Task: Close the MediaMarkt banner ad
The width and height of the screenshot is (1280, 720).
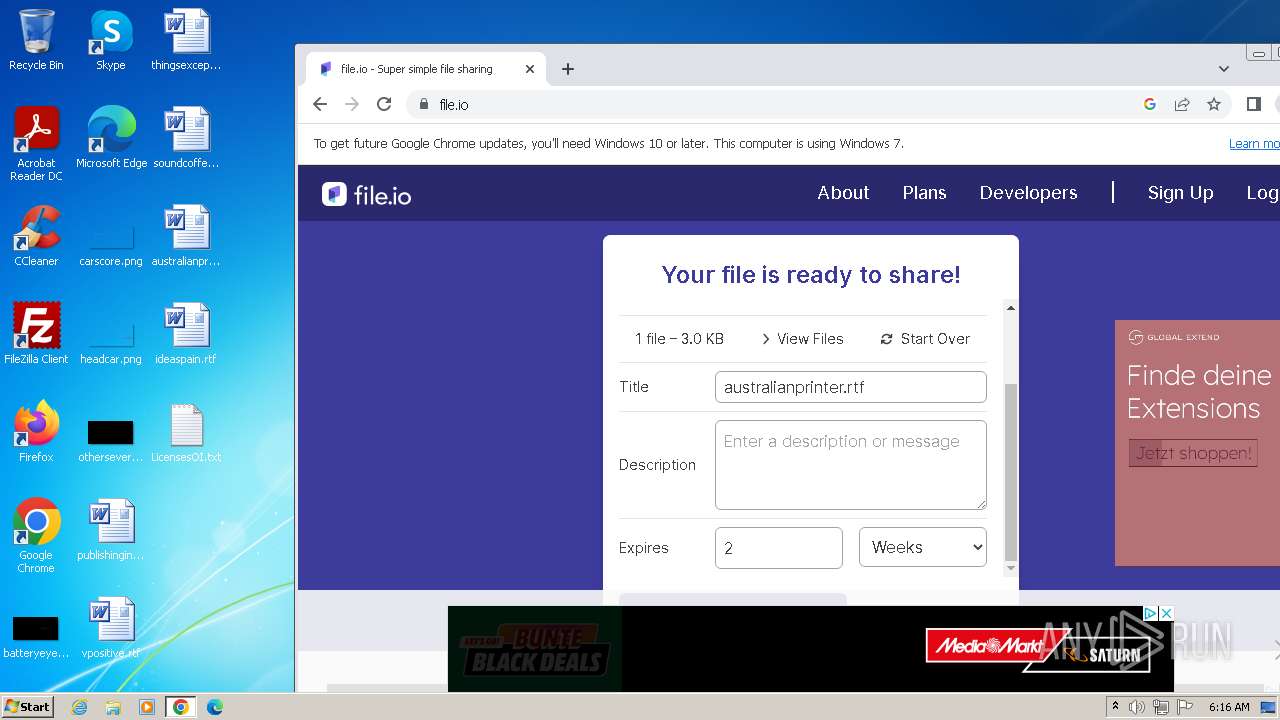Action: (x=1165, y=613)
